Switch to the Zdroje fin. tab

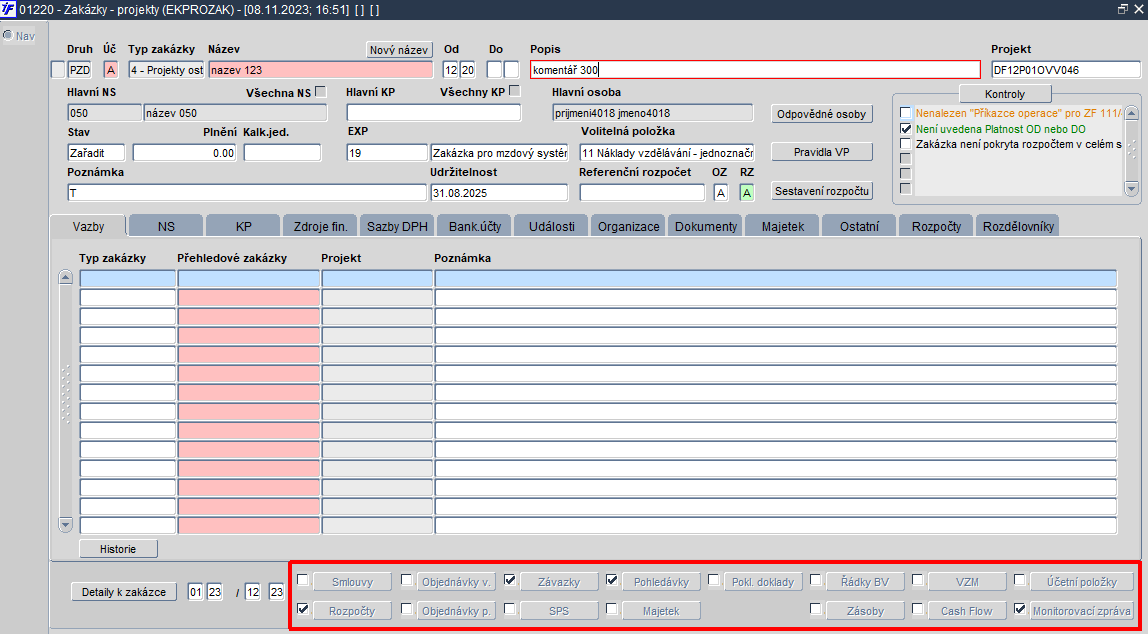click(320, 226)
